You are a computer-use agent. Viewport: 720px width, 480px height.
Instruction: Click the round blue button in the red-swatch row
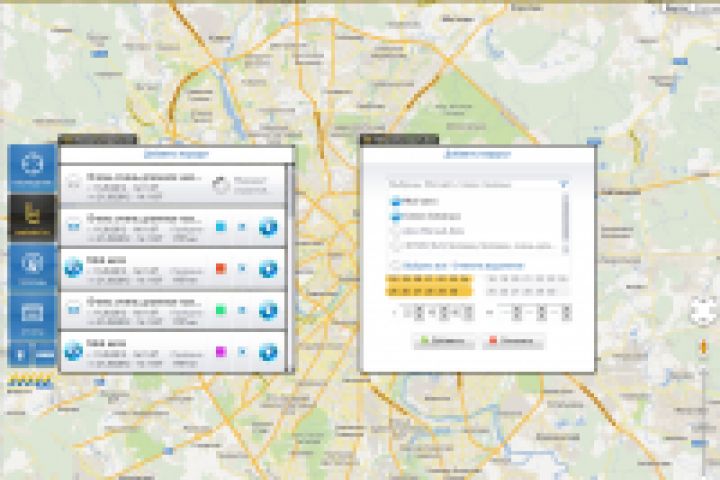(x=268, y=269)
